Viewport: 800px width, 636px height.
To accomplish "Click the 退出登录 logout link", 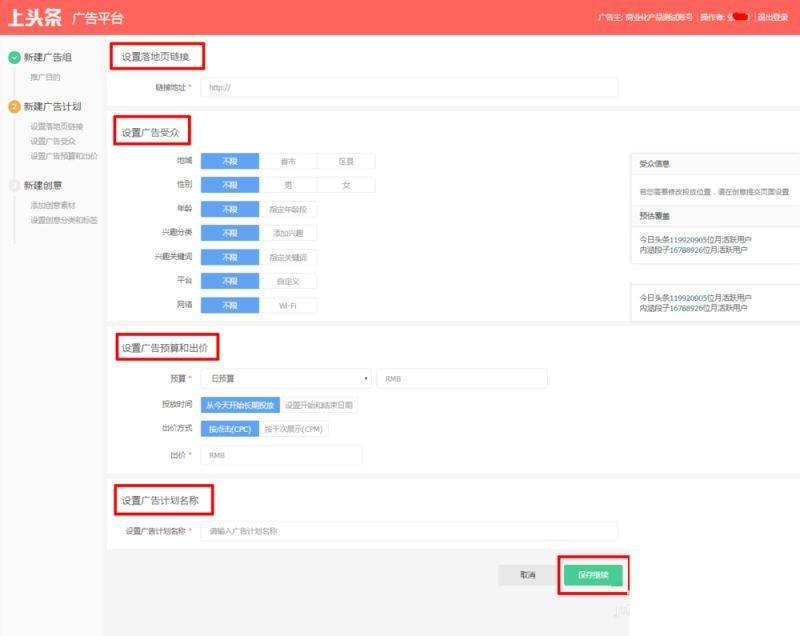I will pyautogui.click(x=772, y=17).
